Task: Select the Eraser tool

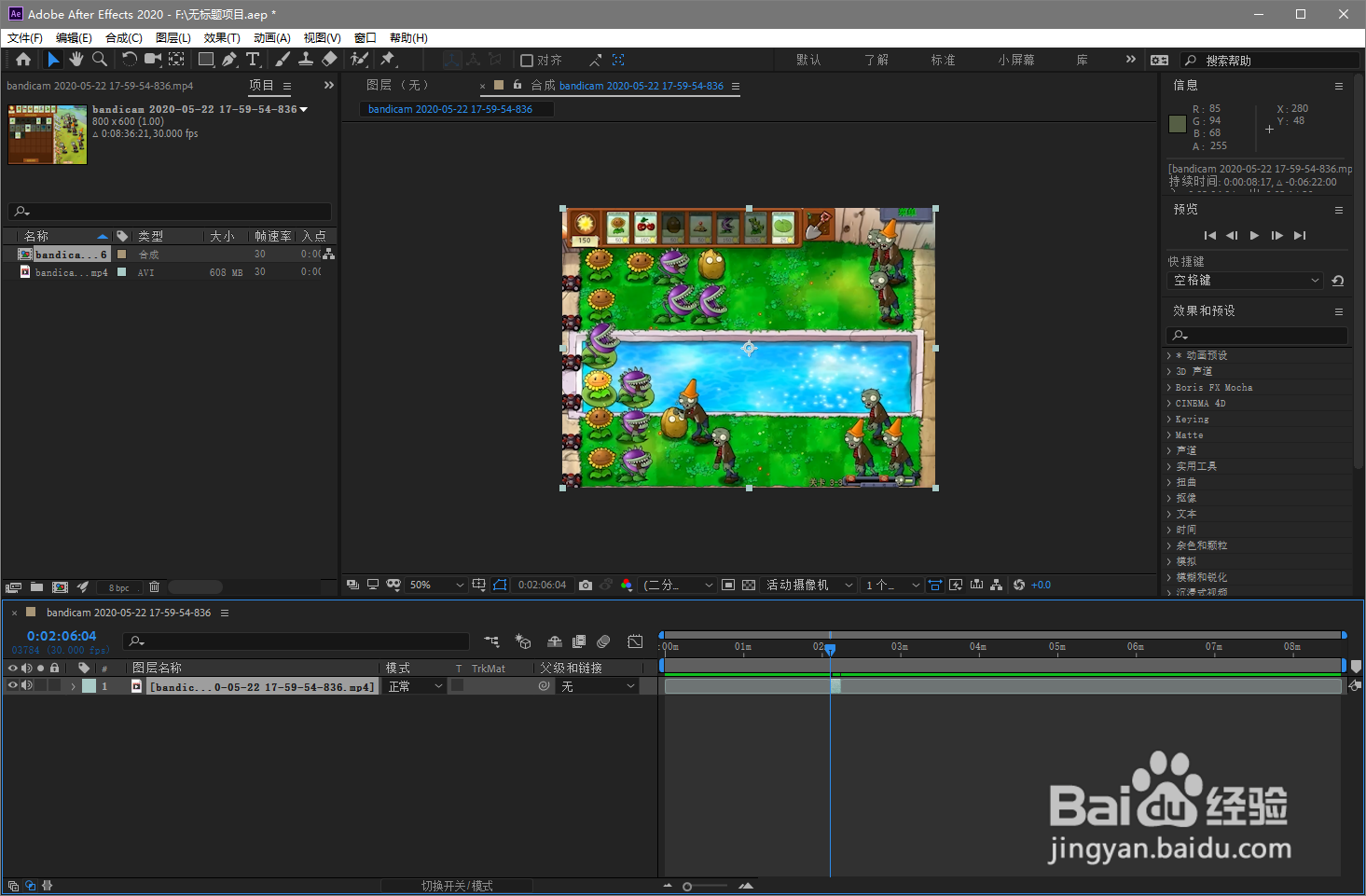Action: pyautogui.click(x=329, y=60)
